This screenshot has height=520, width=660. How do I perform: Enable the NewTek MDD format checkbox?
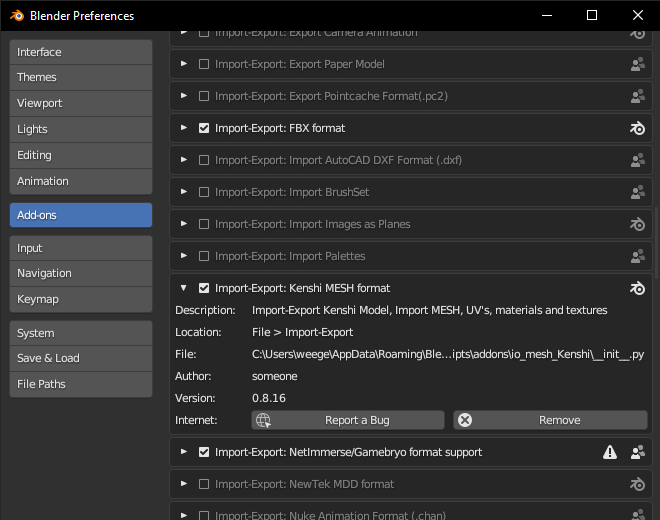[x=204, y=484]
